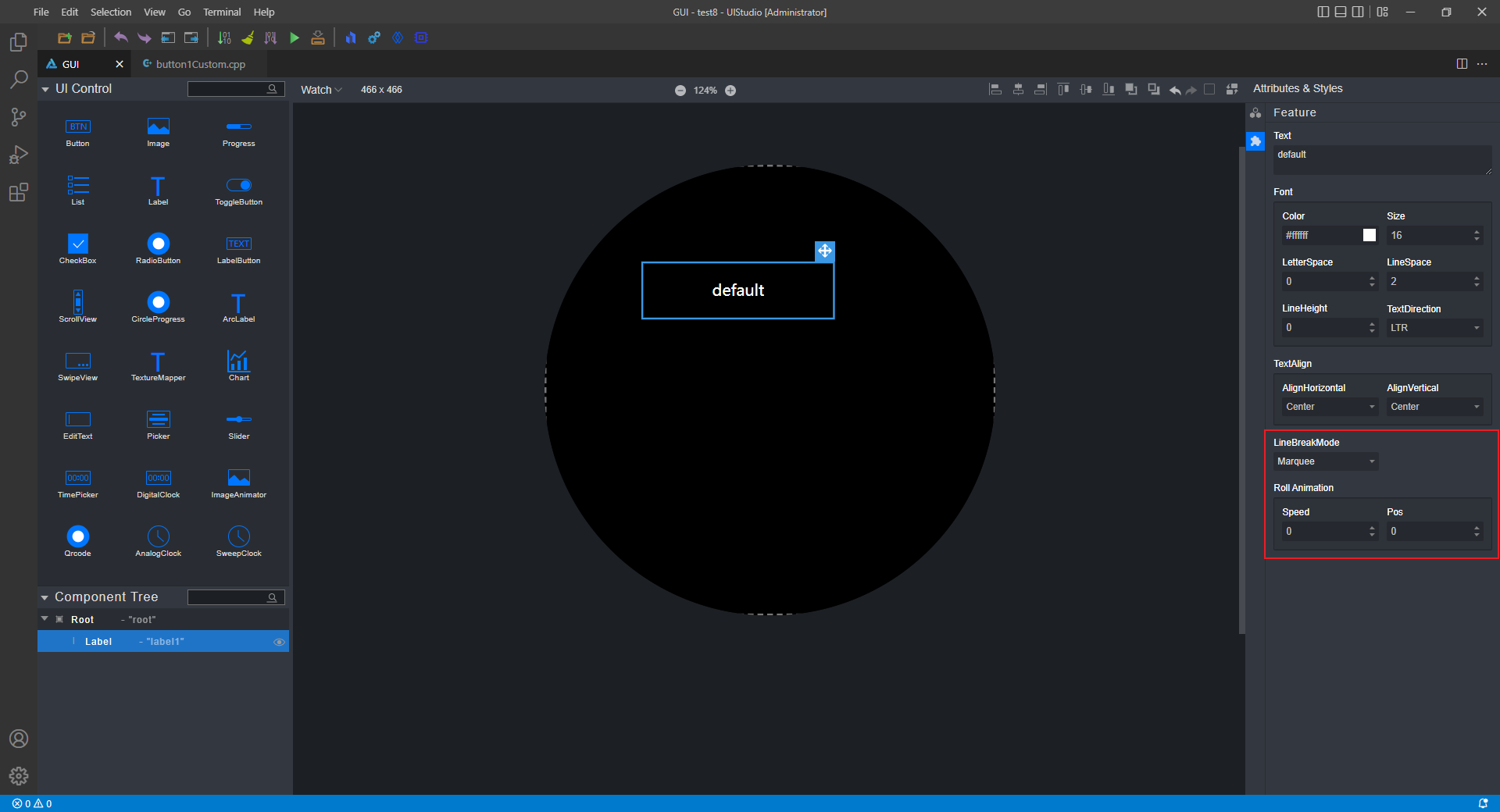Click the Text input field containing default

pos(1381,159)
